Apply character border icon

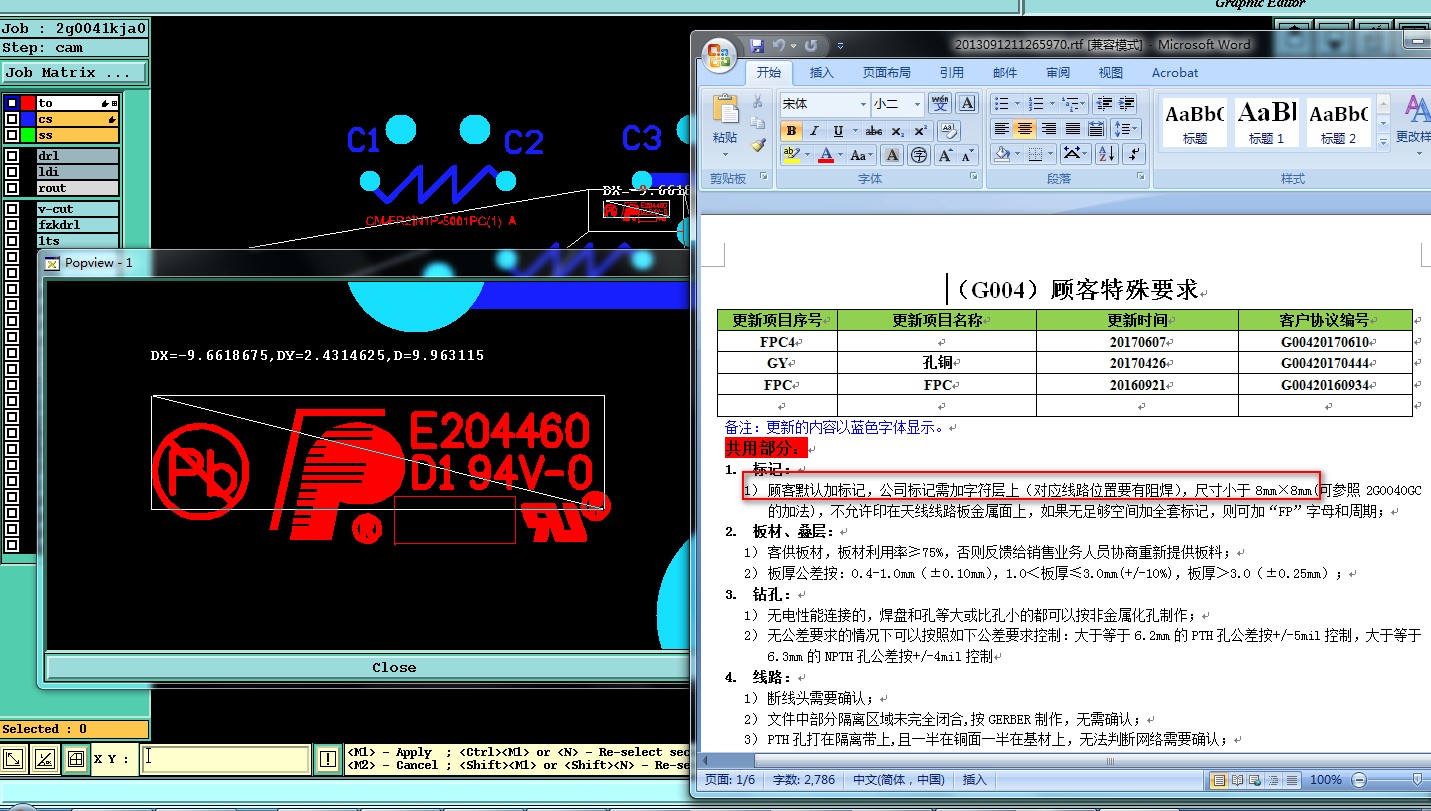pyautogui.click(x=967, y=103)
